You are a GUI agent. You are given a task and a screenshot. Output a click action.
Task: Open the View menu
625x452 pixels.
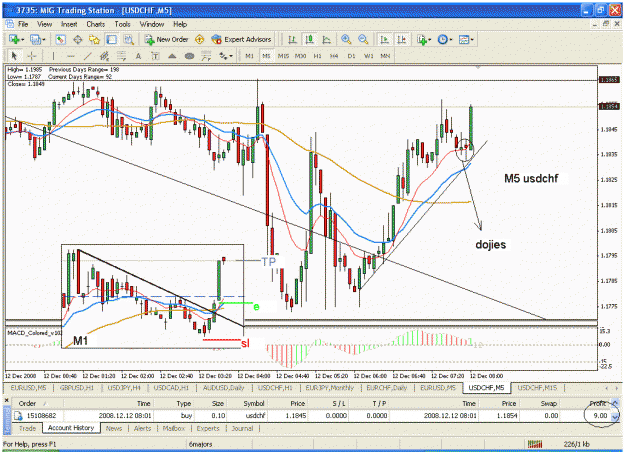[45, 24]
